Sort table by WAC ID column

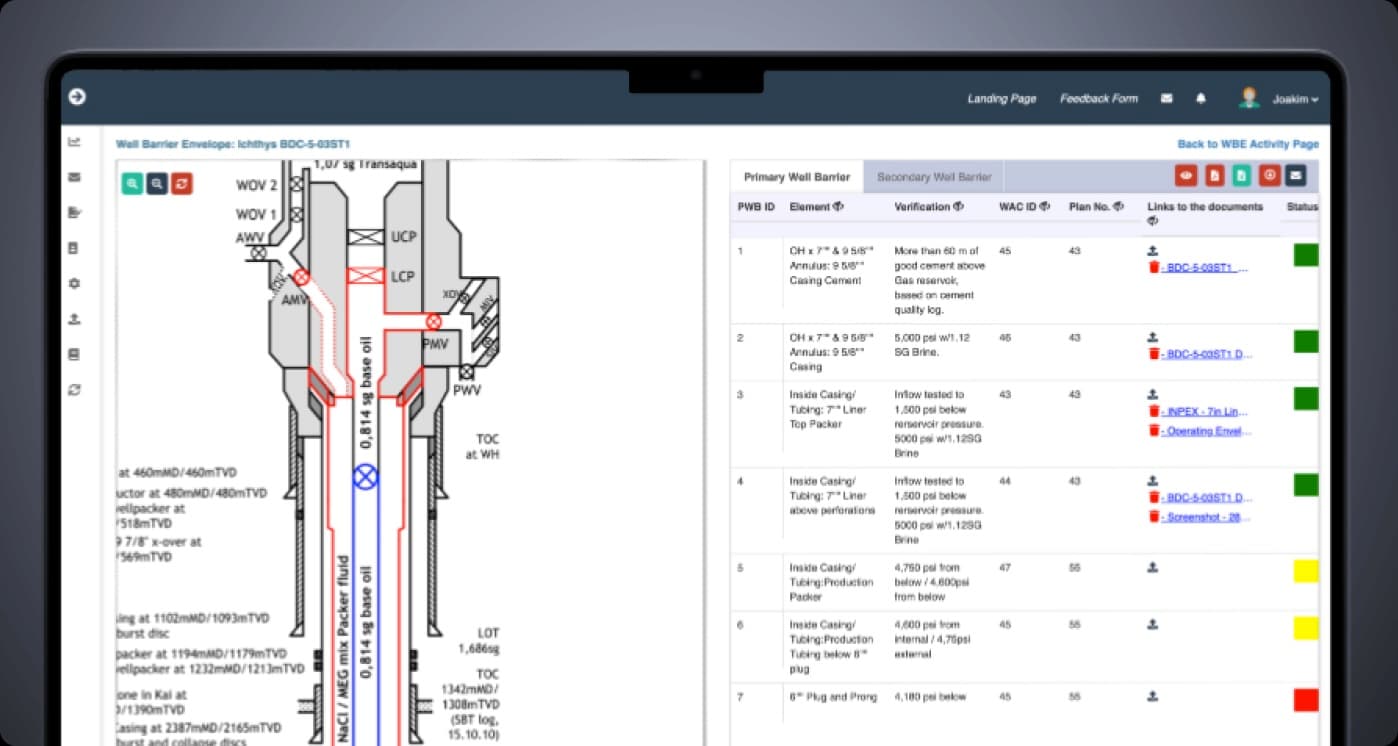coord(1043,207)
